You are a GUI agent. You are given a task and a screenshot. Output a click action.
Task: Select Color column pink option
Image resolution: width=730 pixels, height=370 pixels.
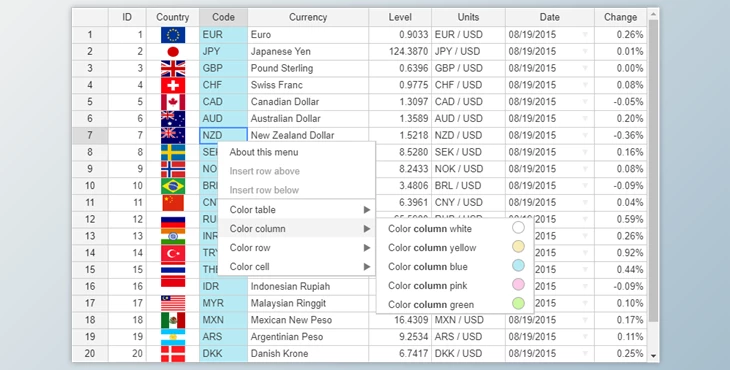click(x=455, y=286)
